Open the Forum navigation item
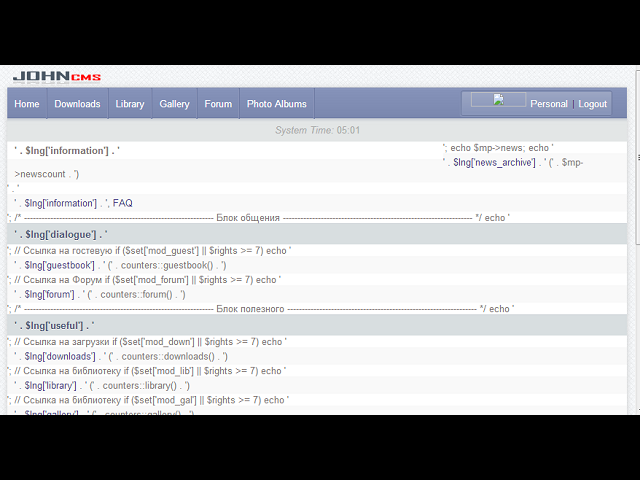 [218, 104]
